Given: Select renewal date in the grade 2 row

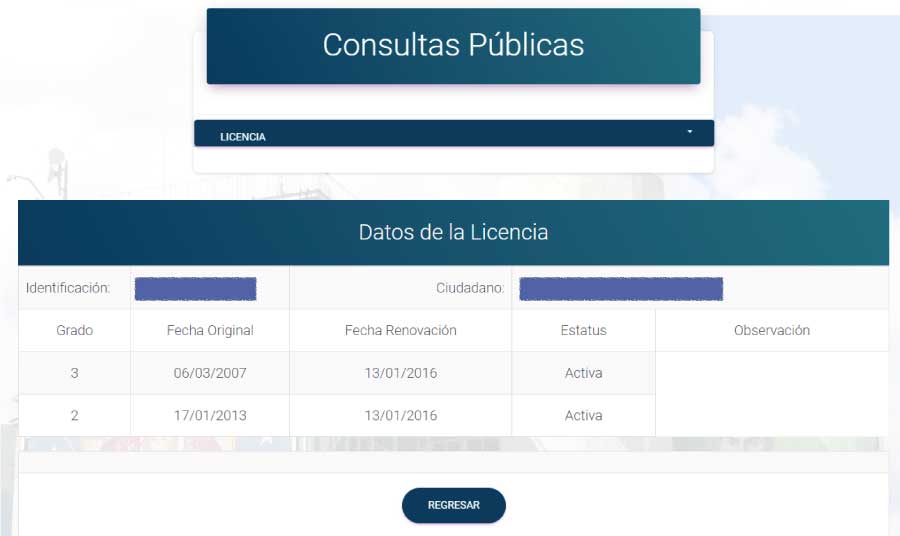Looking at the screenshot, I should coord(400,415).
